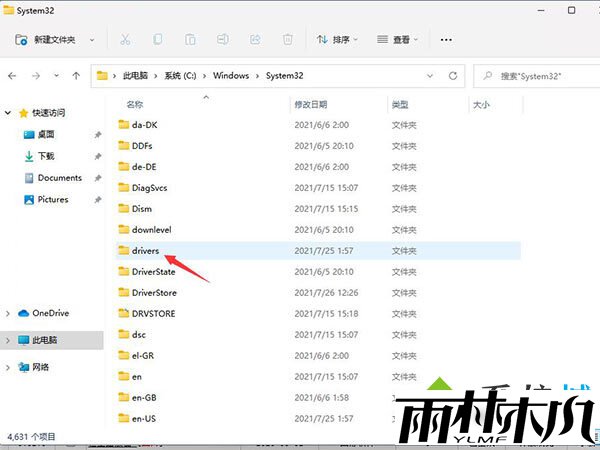Expand the 此电脑 tree node
The width and height of the screenshot is (600, 450).
(x=10, y=340)
